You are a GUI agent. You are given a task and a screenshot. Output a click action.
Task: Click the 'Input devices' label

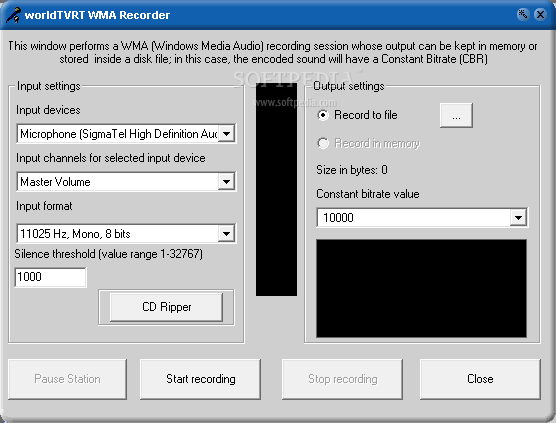48,110
